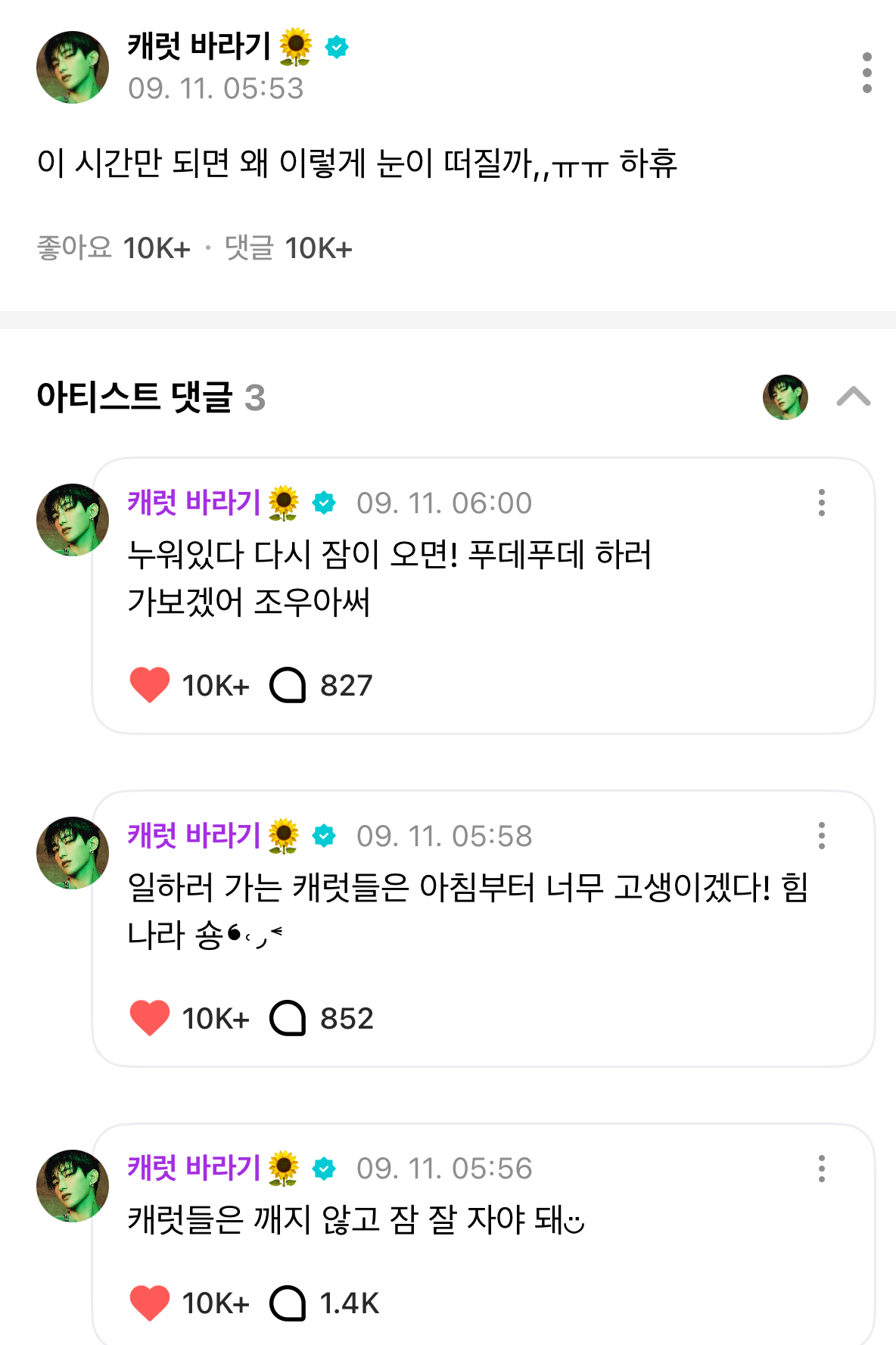The height and width of the screenshot is (1345, 896).
Task: Open the main post's three-dot options menu
Action: 866,73
